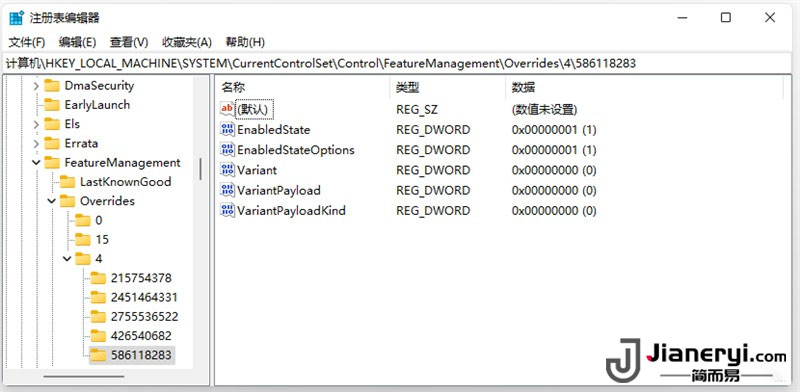This screenshot has width=800, height=392.
Task: Select the 215754378 key label
Action: (141, 278)
